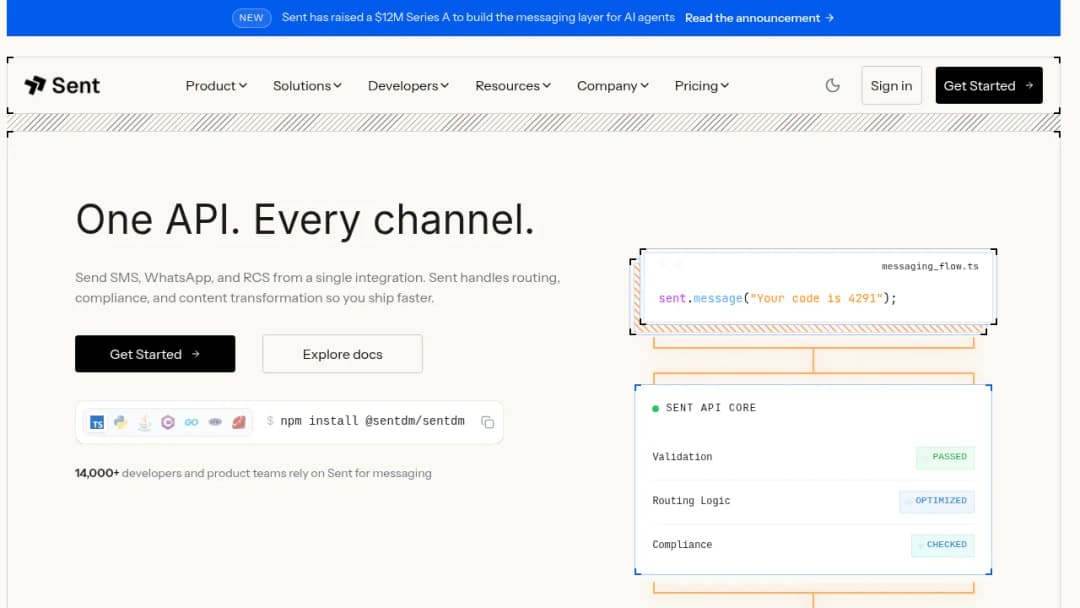The image size is (1080, 608).
Task: Select the C# SDK icon
Action: 168,422
